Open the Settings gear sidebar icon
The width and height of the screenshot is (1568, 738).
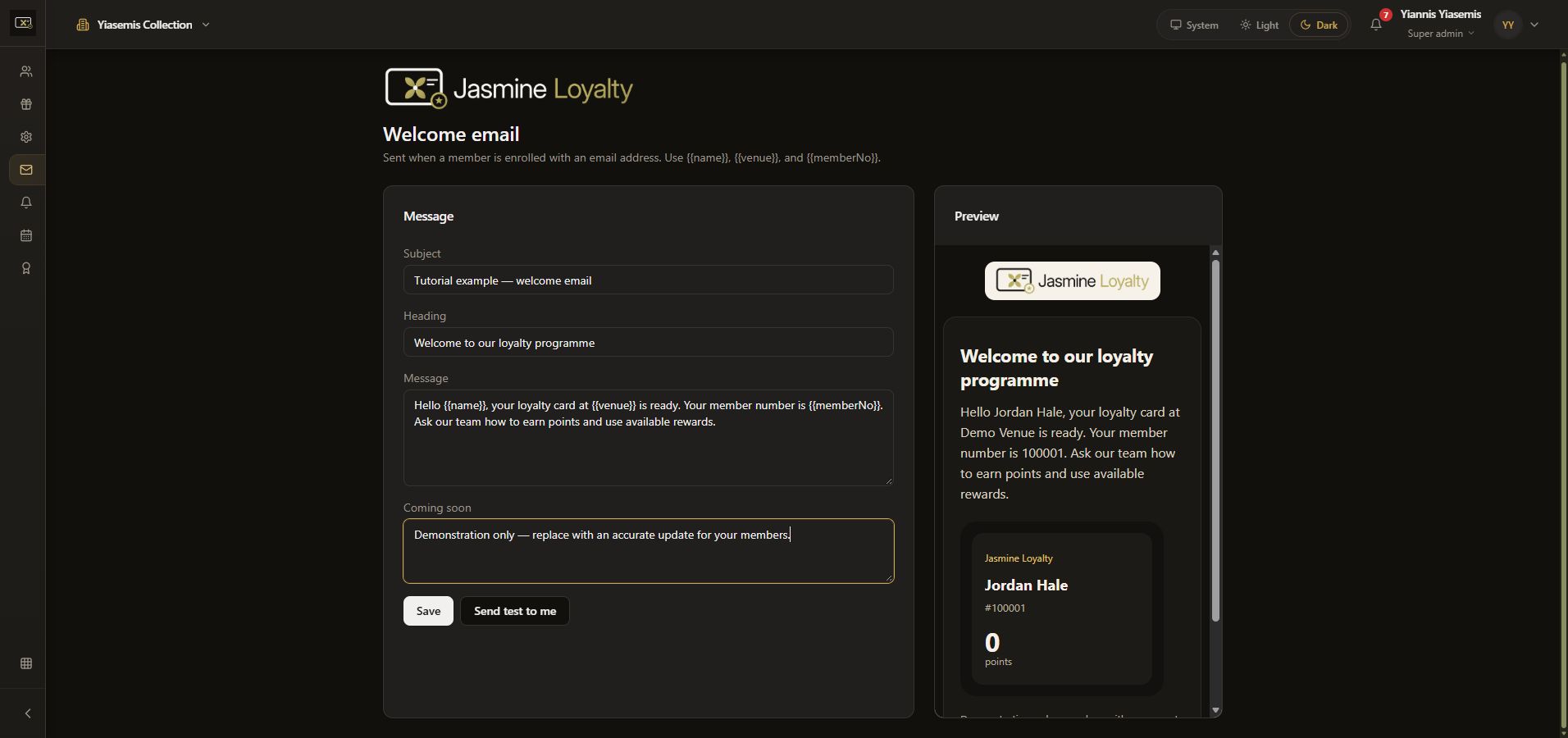coord(26,137)
